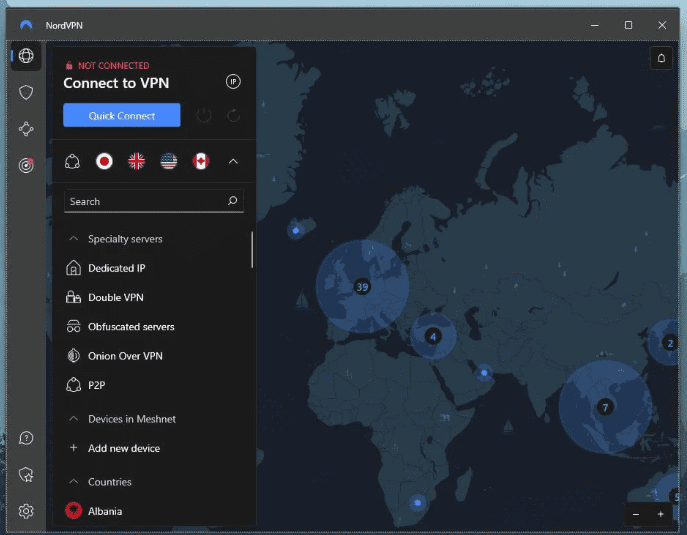Click the UAE server dot on map
The width and height of the screenshot is (687, 535).
[484, 373]
